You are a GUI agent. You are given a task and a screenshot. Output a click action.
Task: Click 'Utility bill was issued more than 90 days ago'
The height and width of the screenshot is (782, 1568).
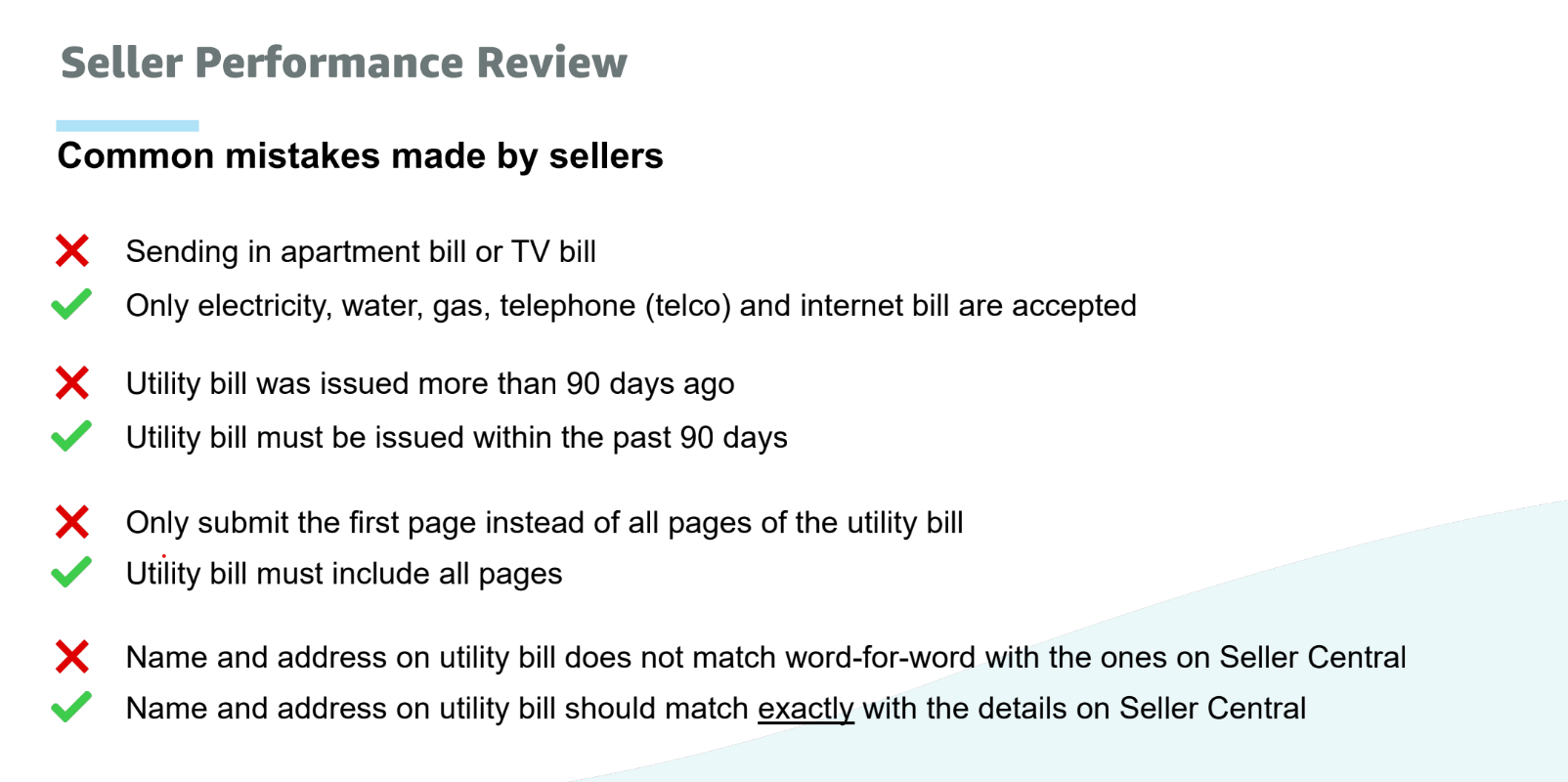click(x=430, y=384)
